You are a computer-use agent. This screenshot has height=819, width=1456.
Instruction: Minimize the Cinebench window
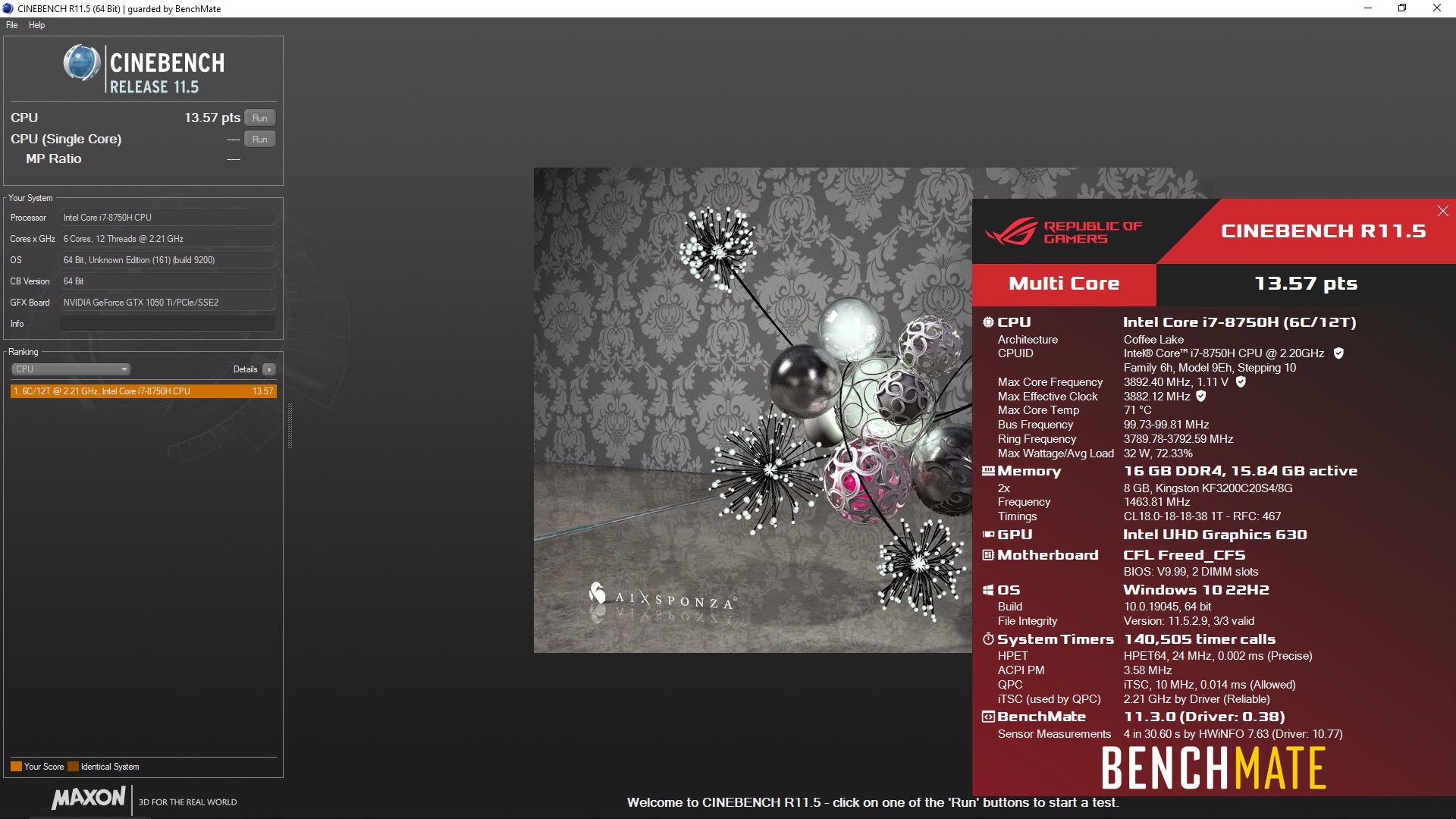tap(1368, 8)
